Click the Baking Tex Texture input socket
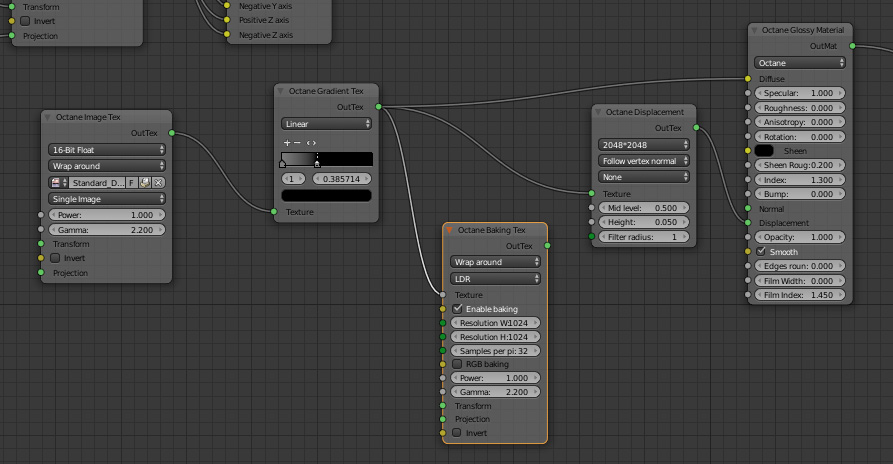This screenshot has height=464, width=893. [443, 295]
